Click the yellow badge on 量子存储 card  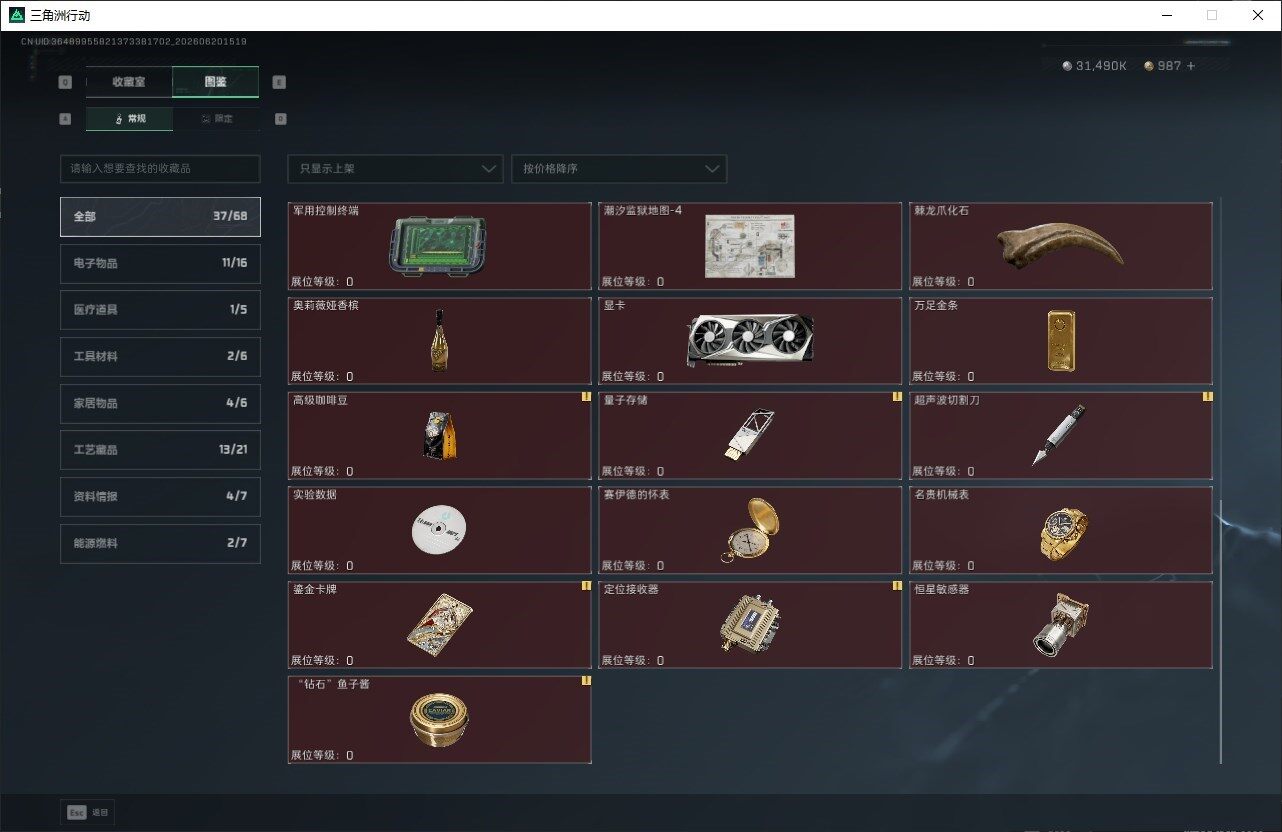pos(897,397)
